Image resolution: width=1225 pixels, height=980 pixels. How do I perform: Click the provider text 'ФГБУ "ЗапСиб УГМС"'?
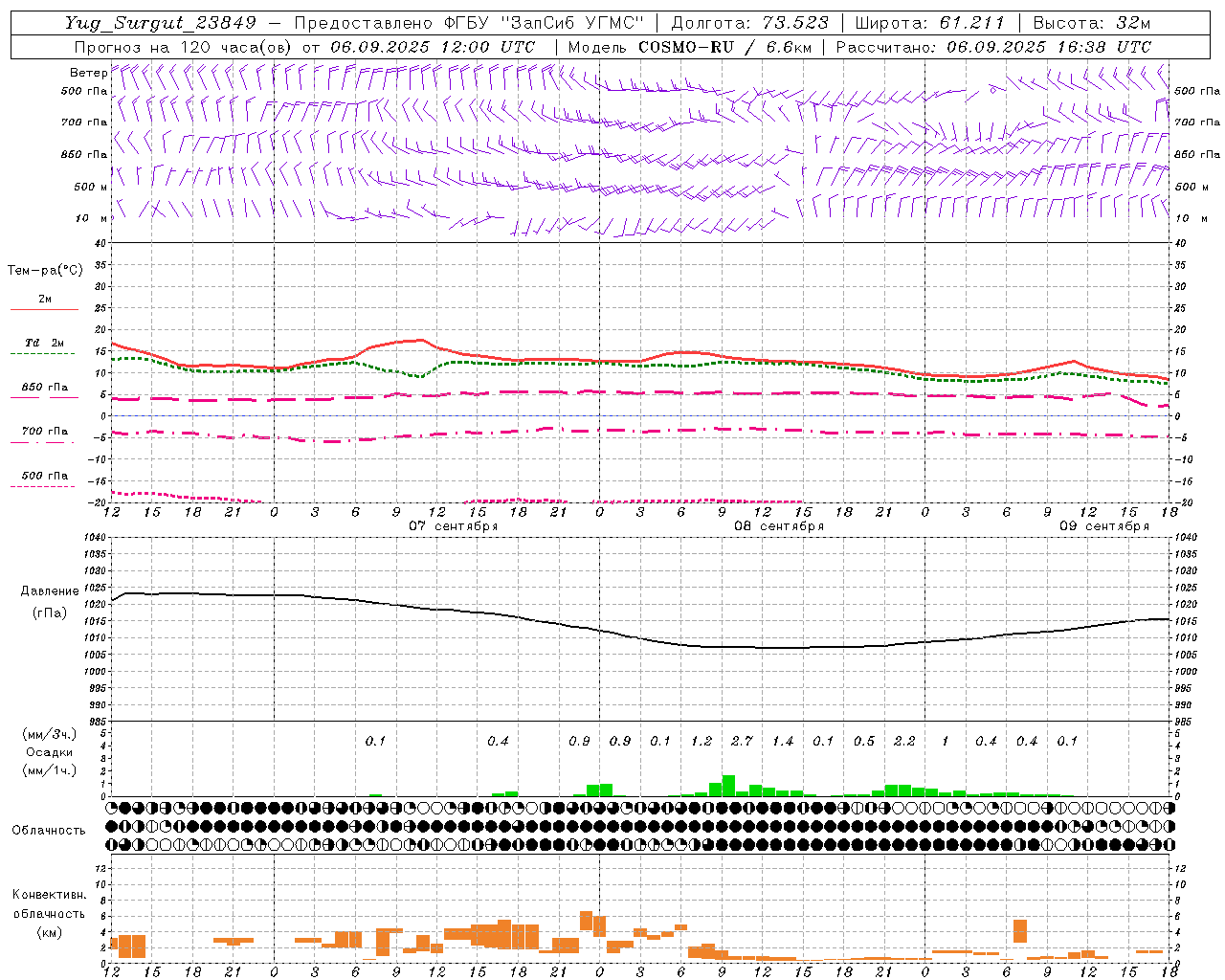pos(546,23)
